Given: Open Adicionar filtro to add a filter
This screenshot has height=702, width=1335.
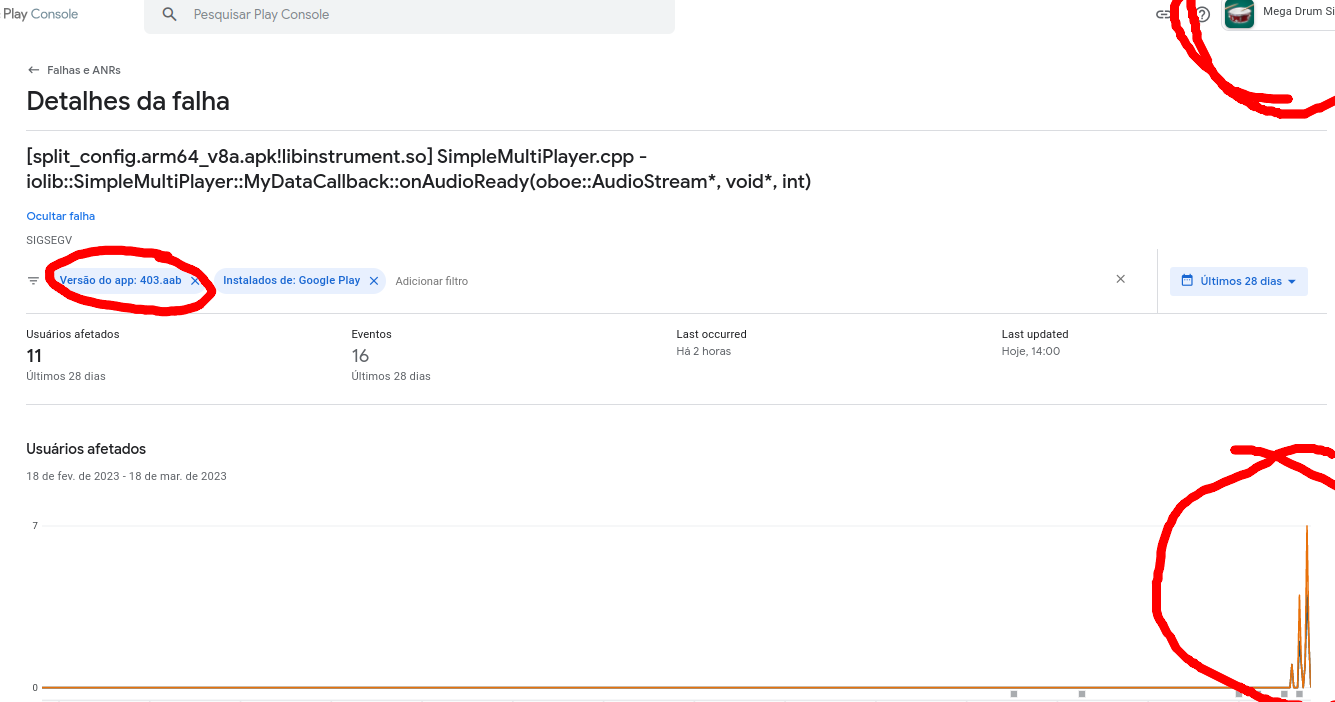Looking at the screenshot, I should [x=431, y=281].
